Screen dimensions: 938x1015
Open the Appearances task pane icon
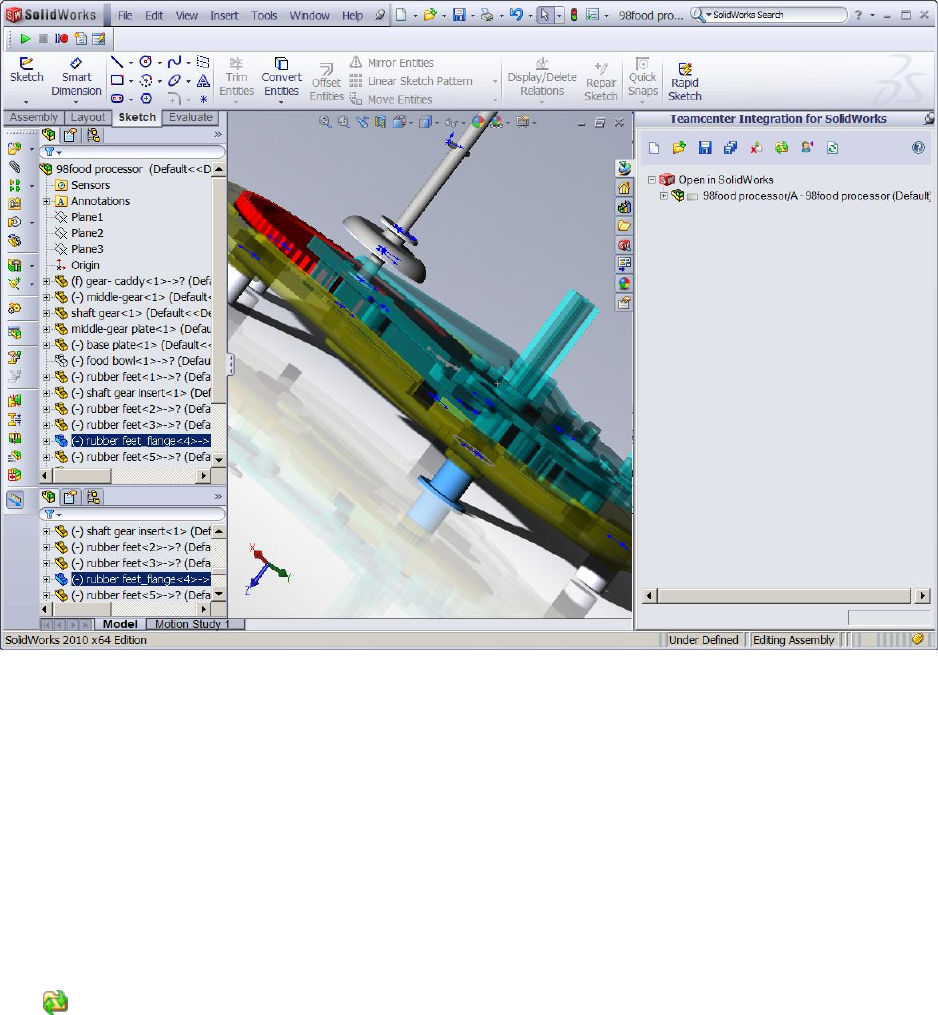click(624, 284)
